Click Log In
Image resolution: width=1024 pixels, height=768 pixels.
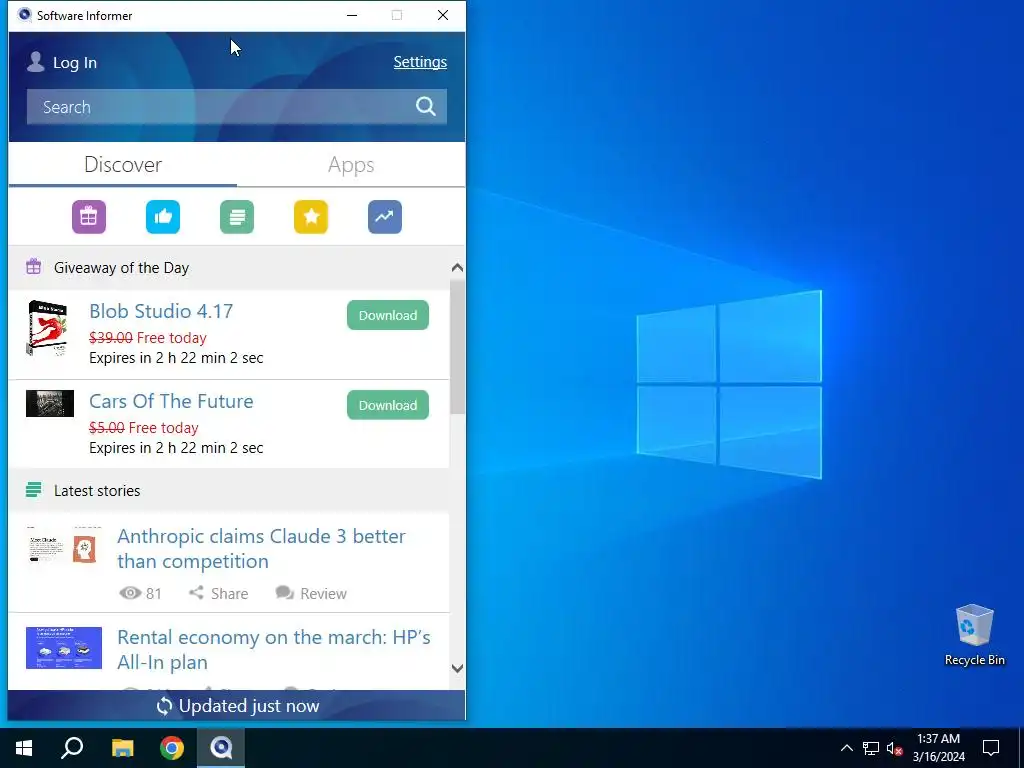click(74, 63)
